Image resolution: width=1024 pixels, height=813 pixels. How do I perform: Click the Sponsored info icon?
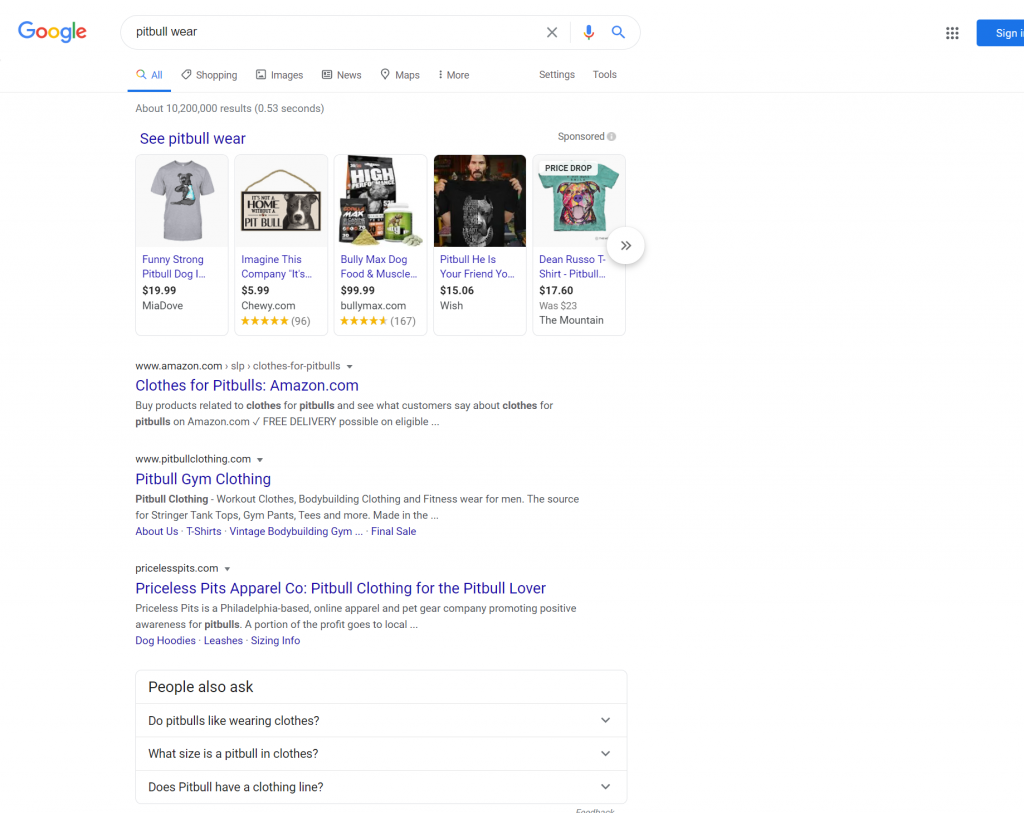pos(611,136)
